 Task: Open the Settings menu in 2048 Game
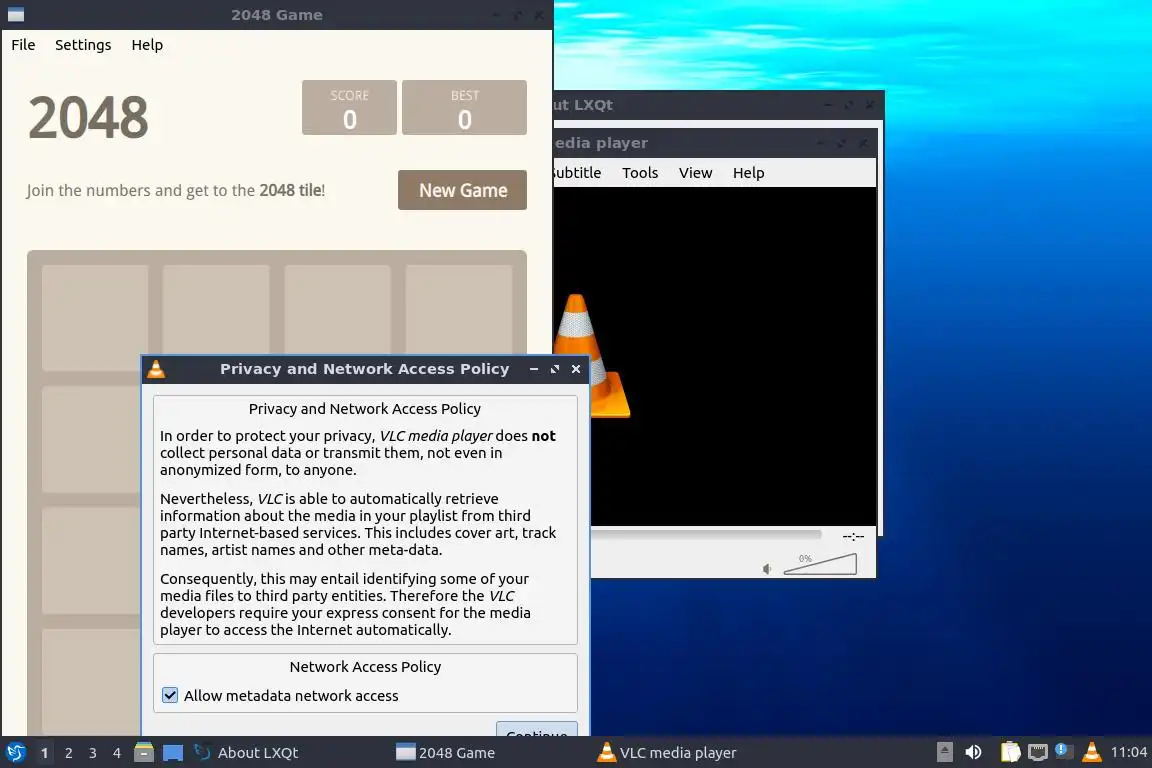(x=83, y=45)
